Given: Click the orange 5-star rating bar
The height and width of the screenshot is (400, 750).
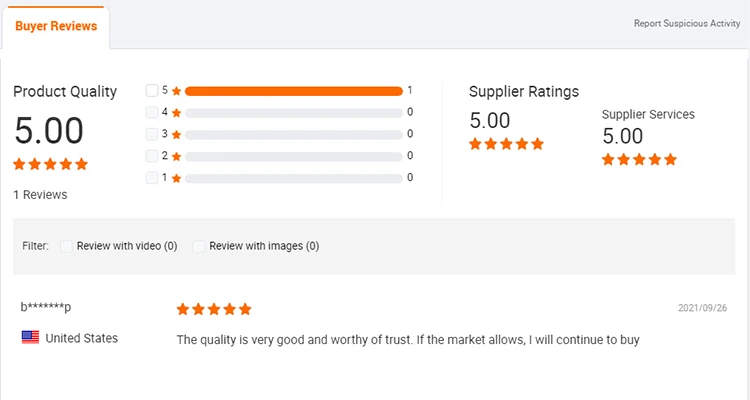Looking at the screenshot, I should pos(293,90).
